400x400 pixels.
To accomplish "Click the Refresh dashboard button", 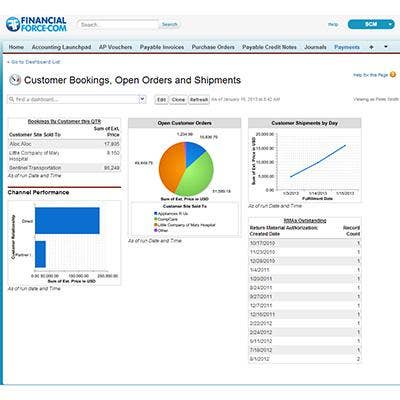I will click(199, 100).
